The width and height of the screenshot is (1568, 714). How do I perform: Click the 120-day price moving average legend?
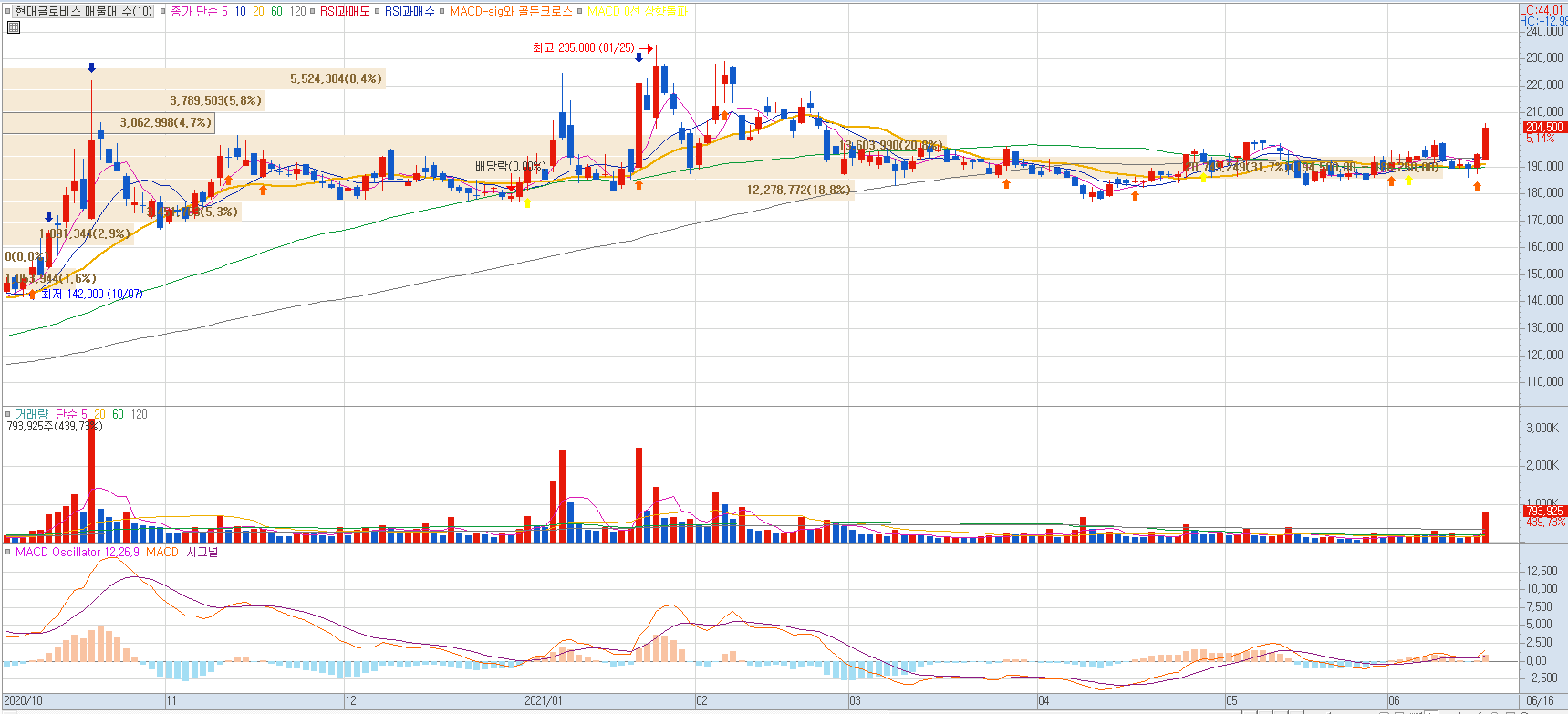[x=298, y=12]
